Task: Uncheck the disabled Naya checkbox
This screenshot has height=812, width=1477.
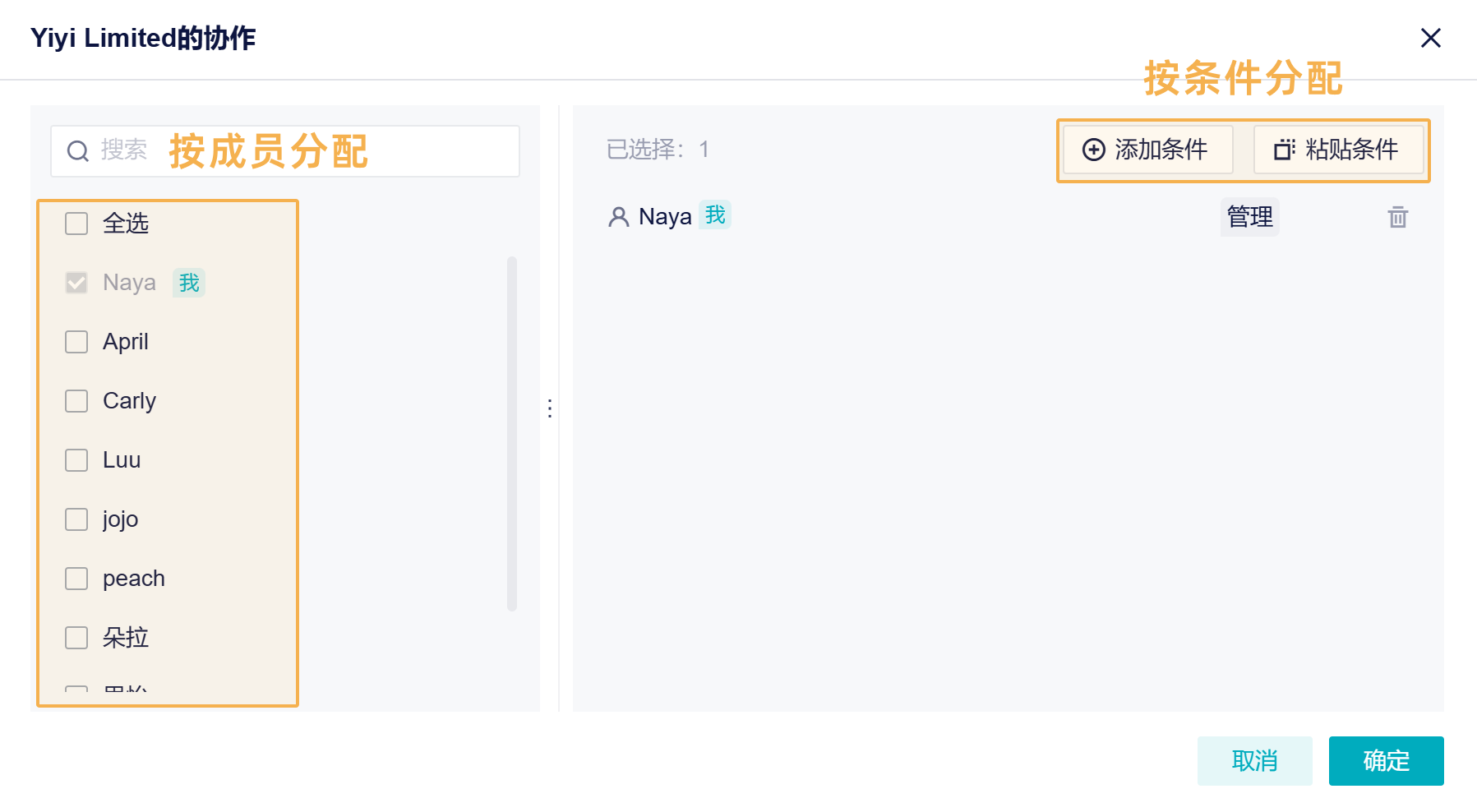Action: pos(76,283)
